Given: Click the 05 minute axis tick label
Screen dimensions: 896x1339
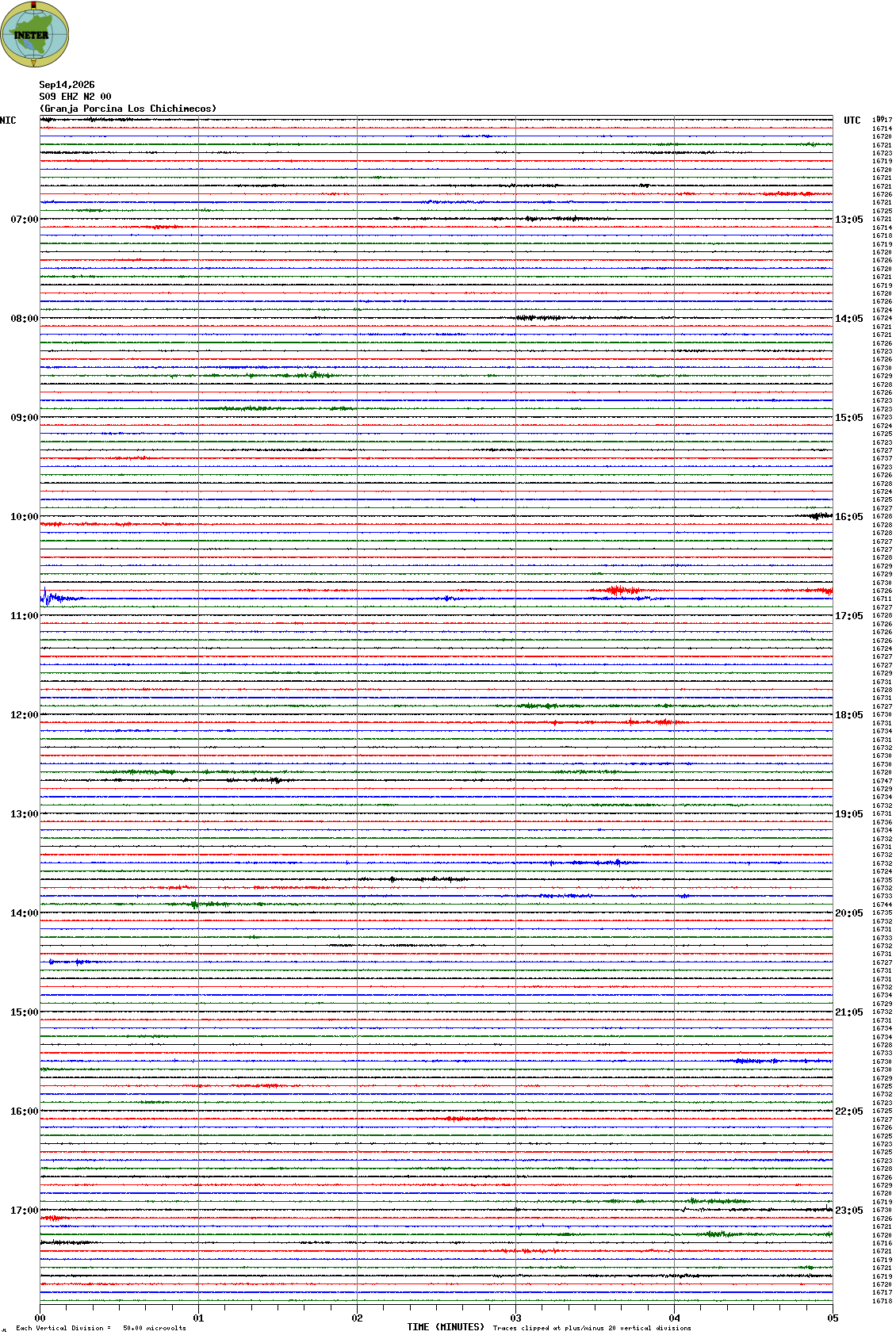Looking at the screenshot, I should pos(833,1318).
